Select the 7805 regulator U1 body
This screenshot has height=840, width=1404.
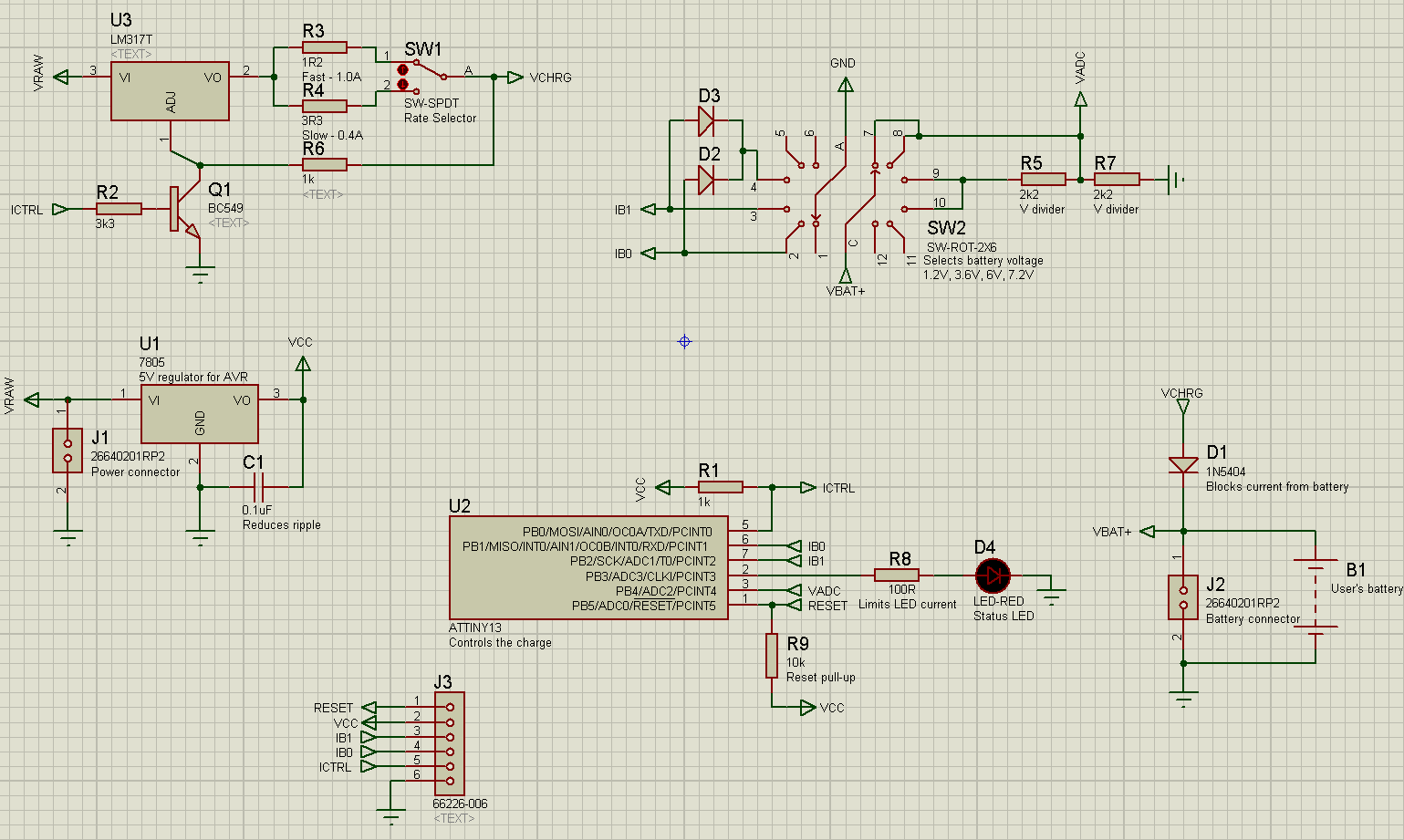coord(199,414)
